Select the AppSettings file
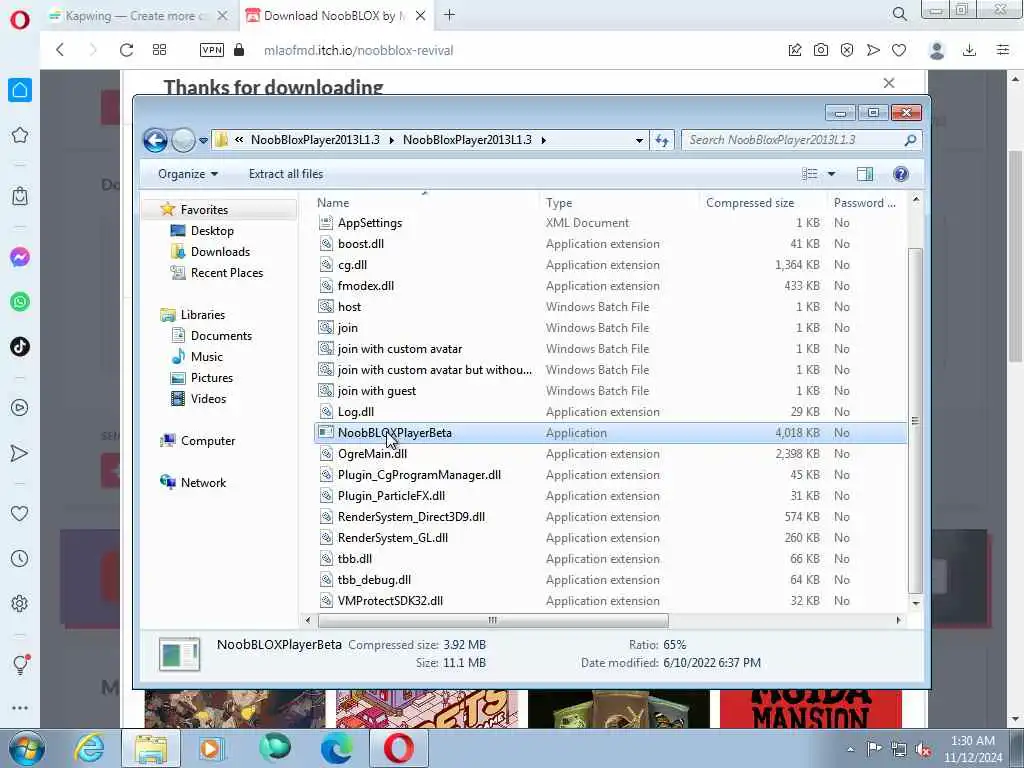The height and width of the screenshot is (768, 1024). pyautogui.click(x=370, y=223)
